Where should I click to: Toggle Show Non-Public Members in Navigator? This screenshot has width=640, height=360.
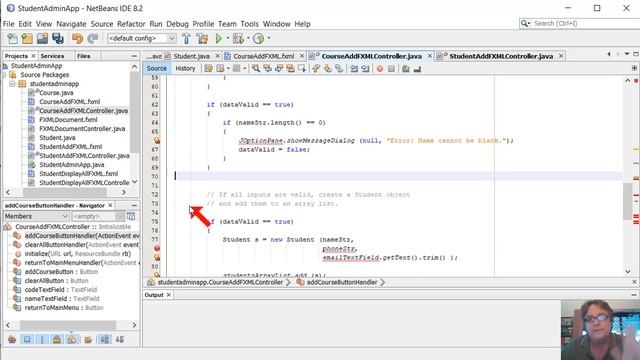[57, 339]
